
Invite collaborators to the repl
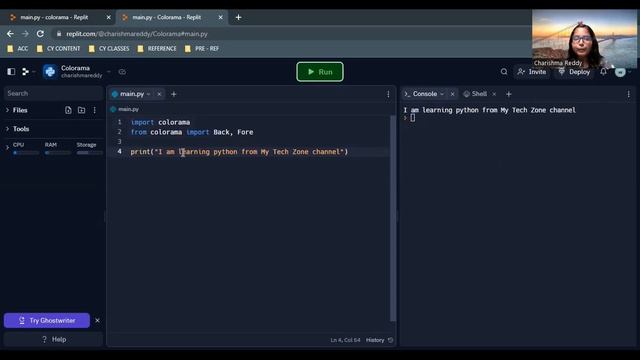pyautogui.click(x=532, y=72)
